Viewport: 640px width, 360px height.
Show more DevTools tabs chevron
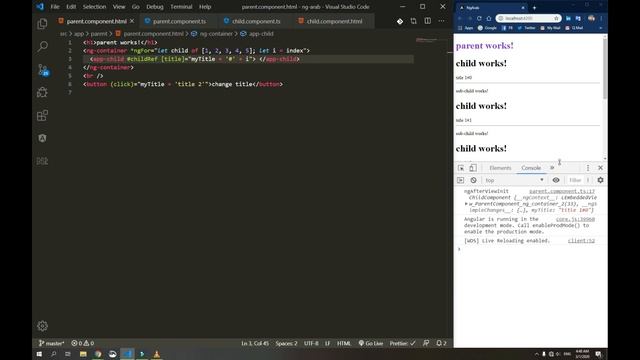tap(552, 168)
